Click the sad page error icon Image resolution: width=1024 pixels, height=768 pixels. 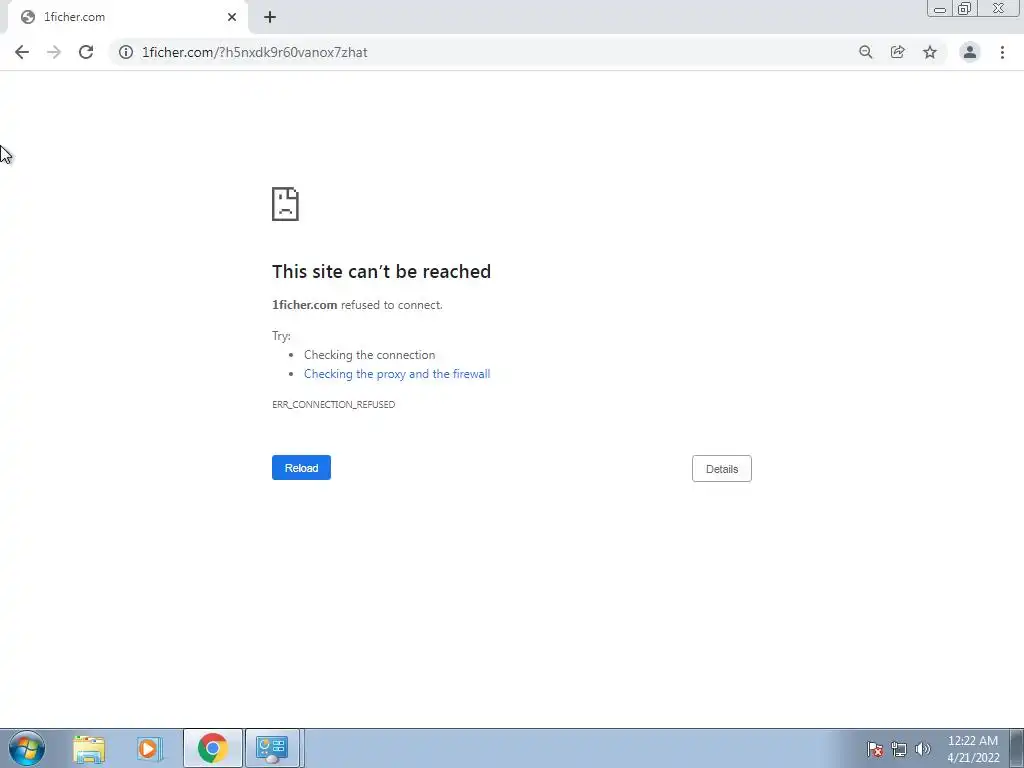(285, 204)
